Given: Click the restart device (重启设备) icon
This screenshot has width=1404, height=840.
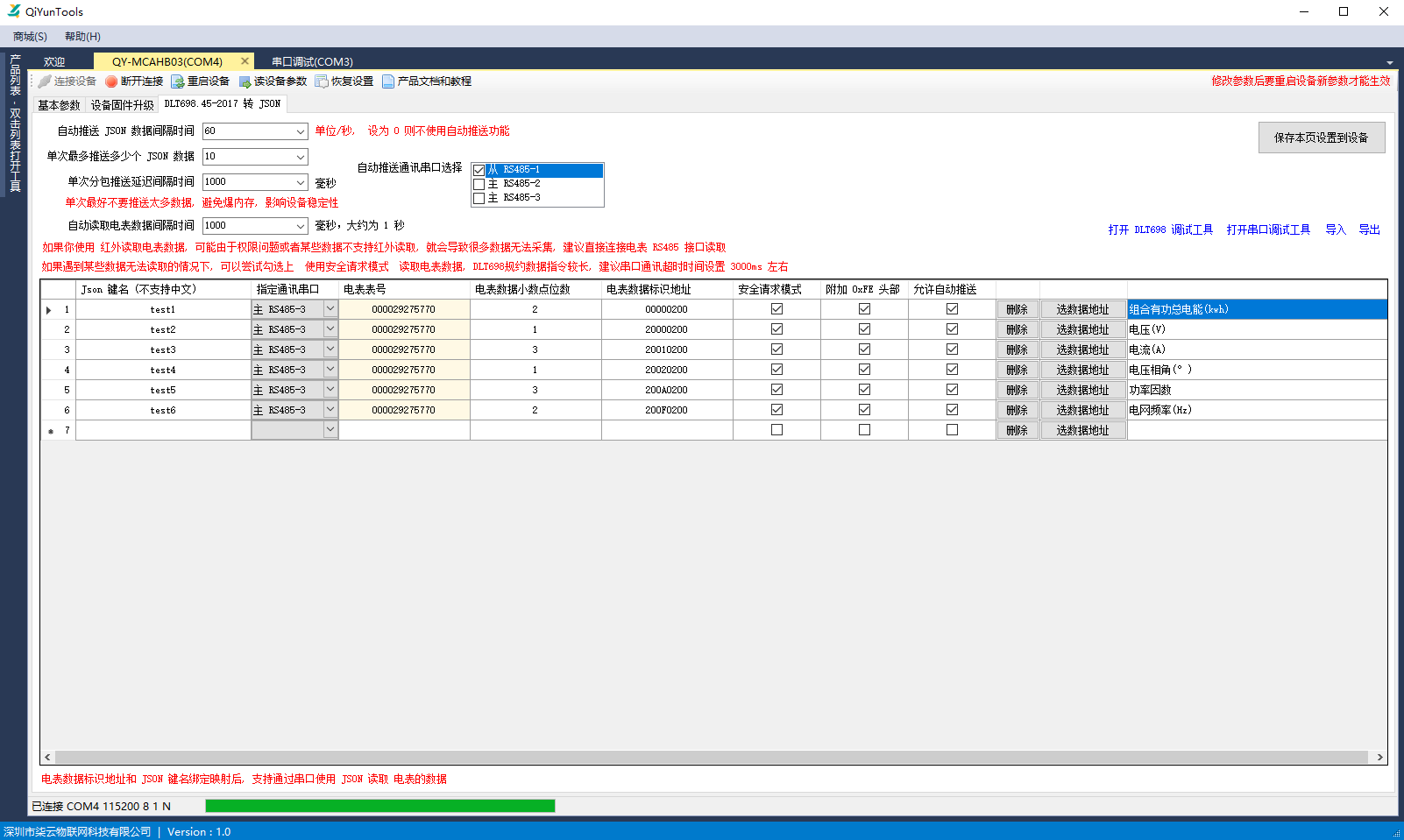Looking at the screenshot, I should pyautogui.click(x=178, y=81).
